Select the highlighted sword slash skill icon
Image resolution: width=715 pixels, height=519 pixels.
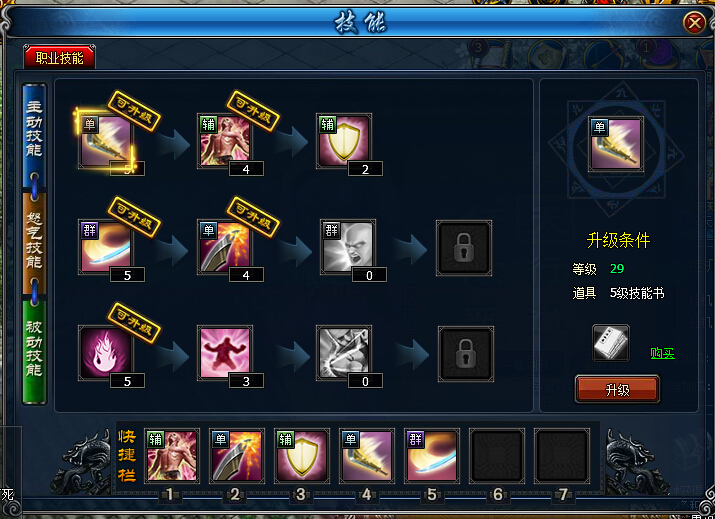(x=106, y=142)
